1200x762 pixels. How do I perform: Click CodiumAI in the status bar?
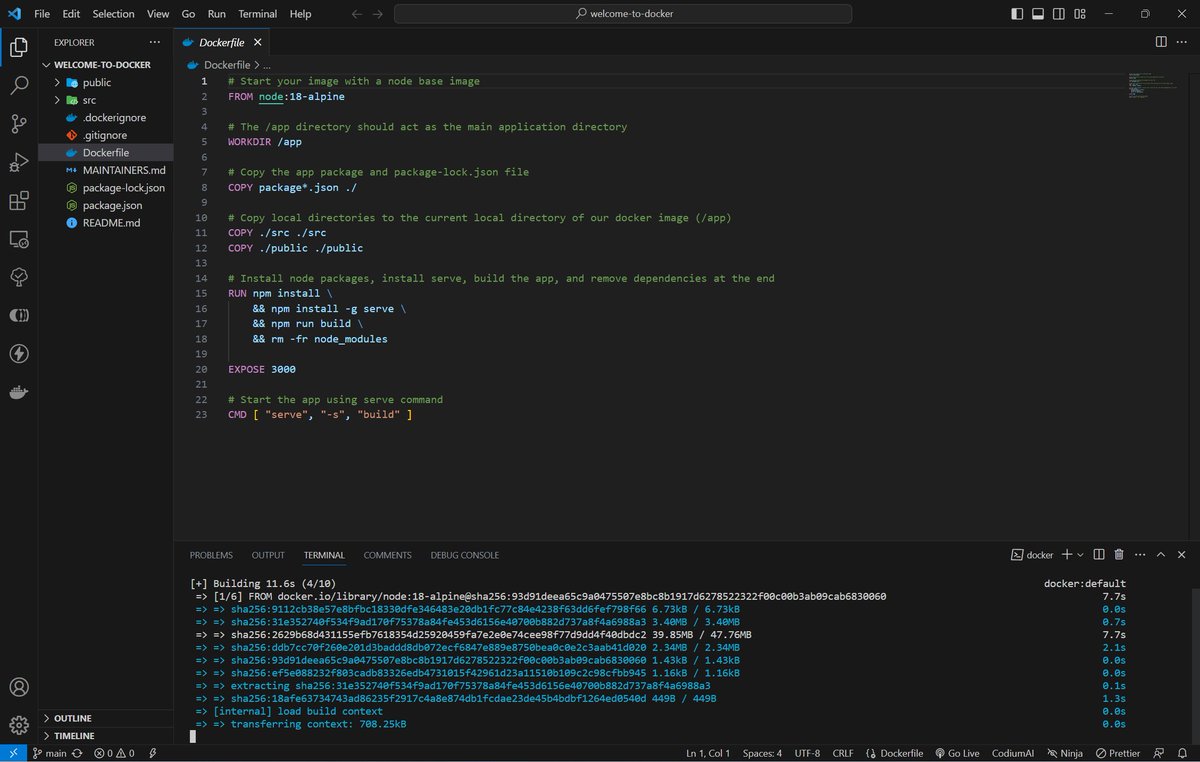point(1012,753)
